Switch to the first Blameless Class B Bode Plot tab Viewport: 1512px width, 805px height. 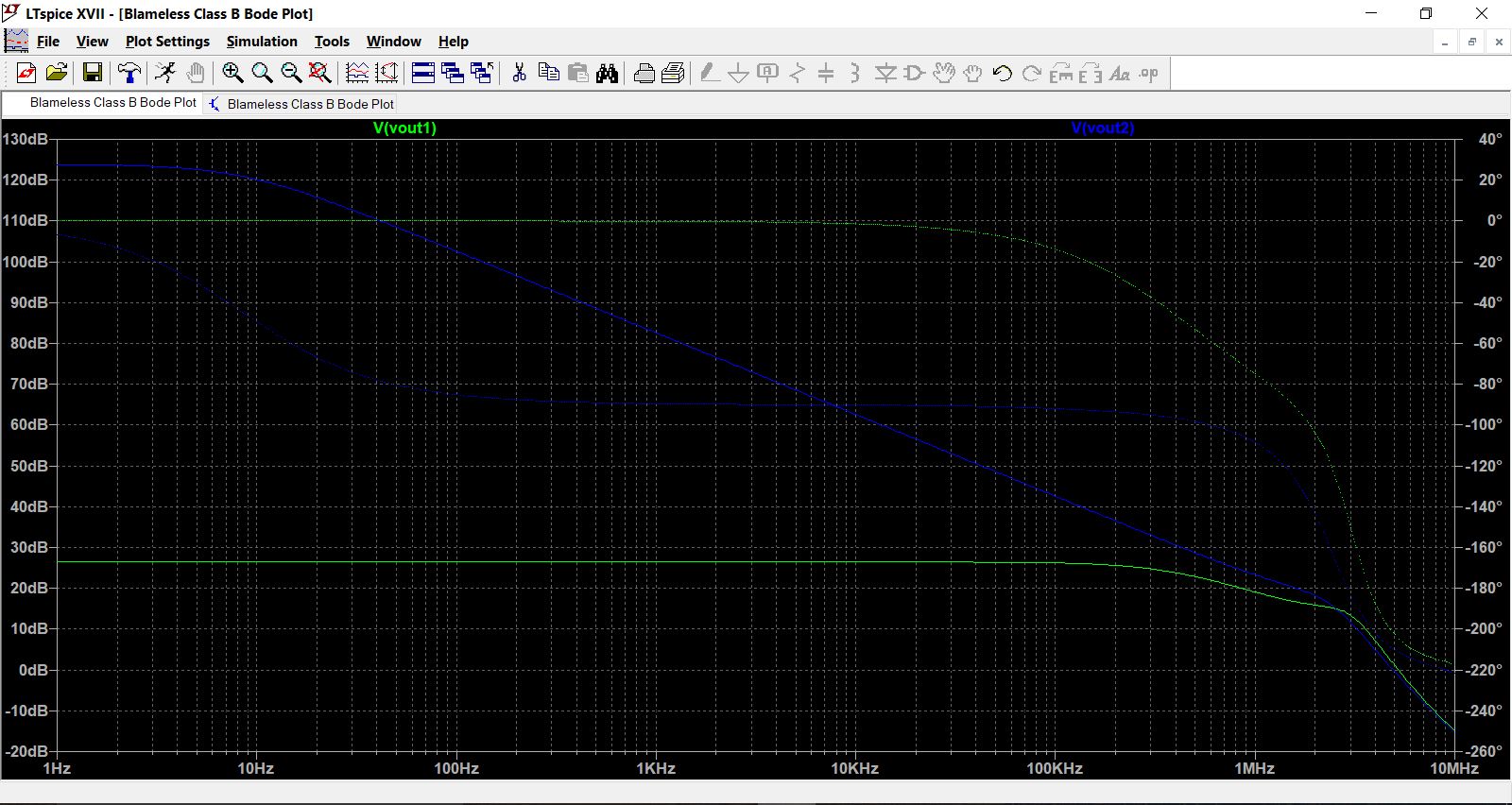click(x=102, y=102)
